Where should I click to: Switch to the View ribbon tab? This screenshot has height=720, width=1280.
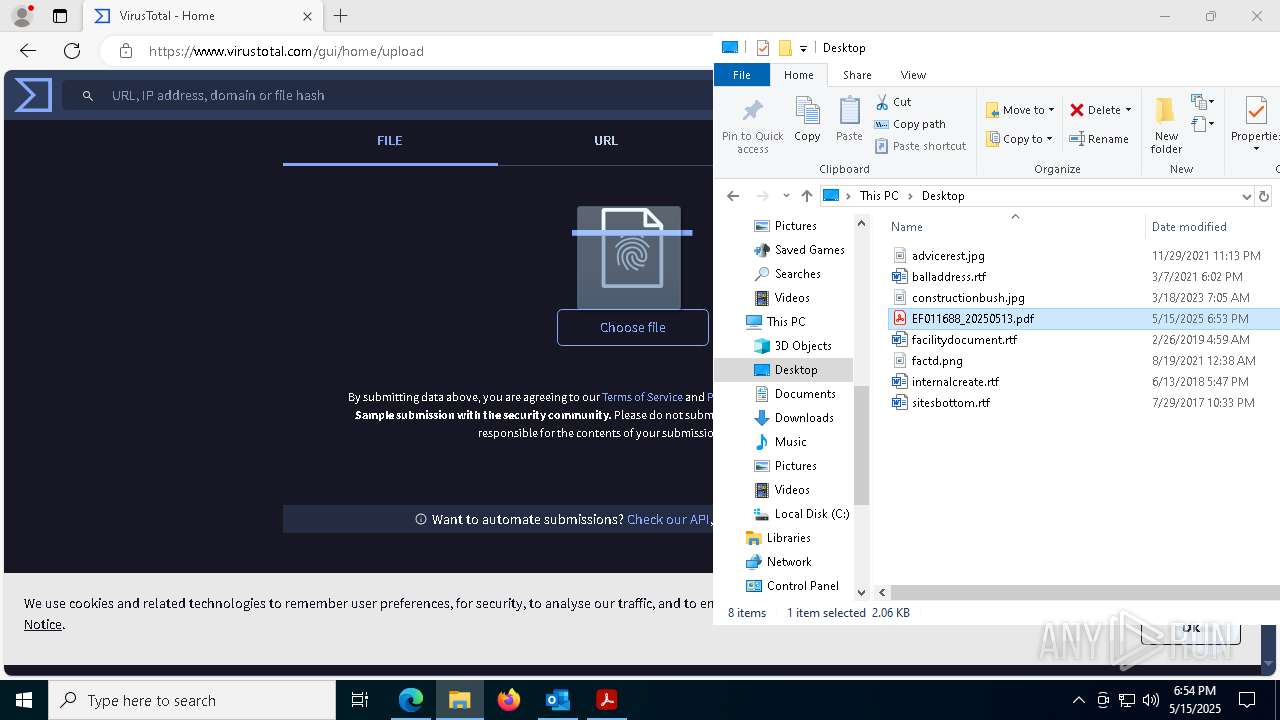pos(913,75)
